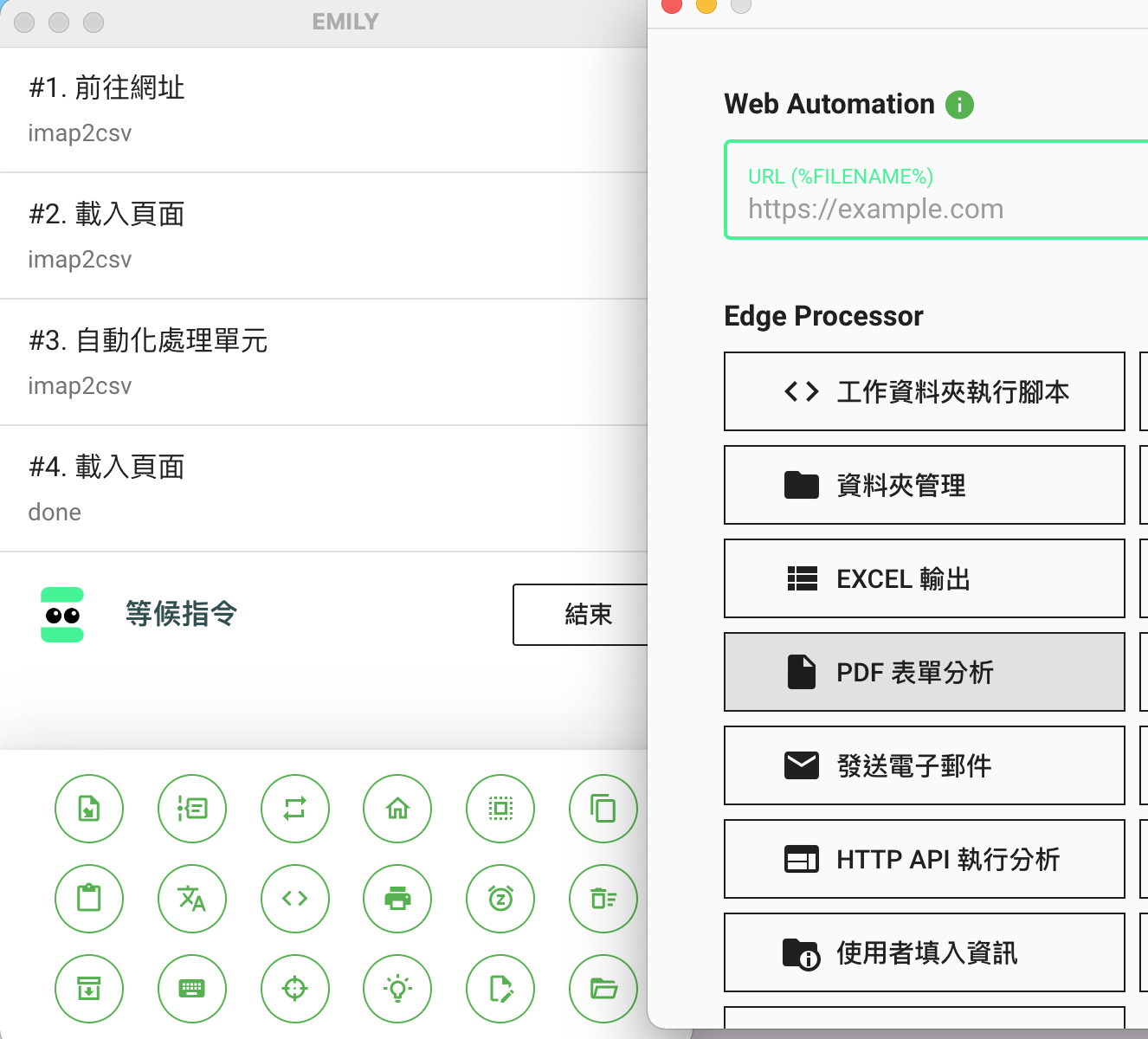Click the green info icon beside Web Automation
Viewport: 1148px width, 1039px height.
959,105
